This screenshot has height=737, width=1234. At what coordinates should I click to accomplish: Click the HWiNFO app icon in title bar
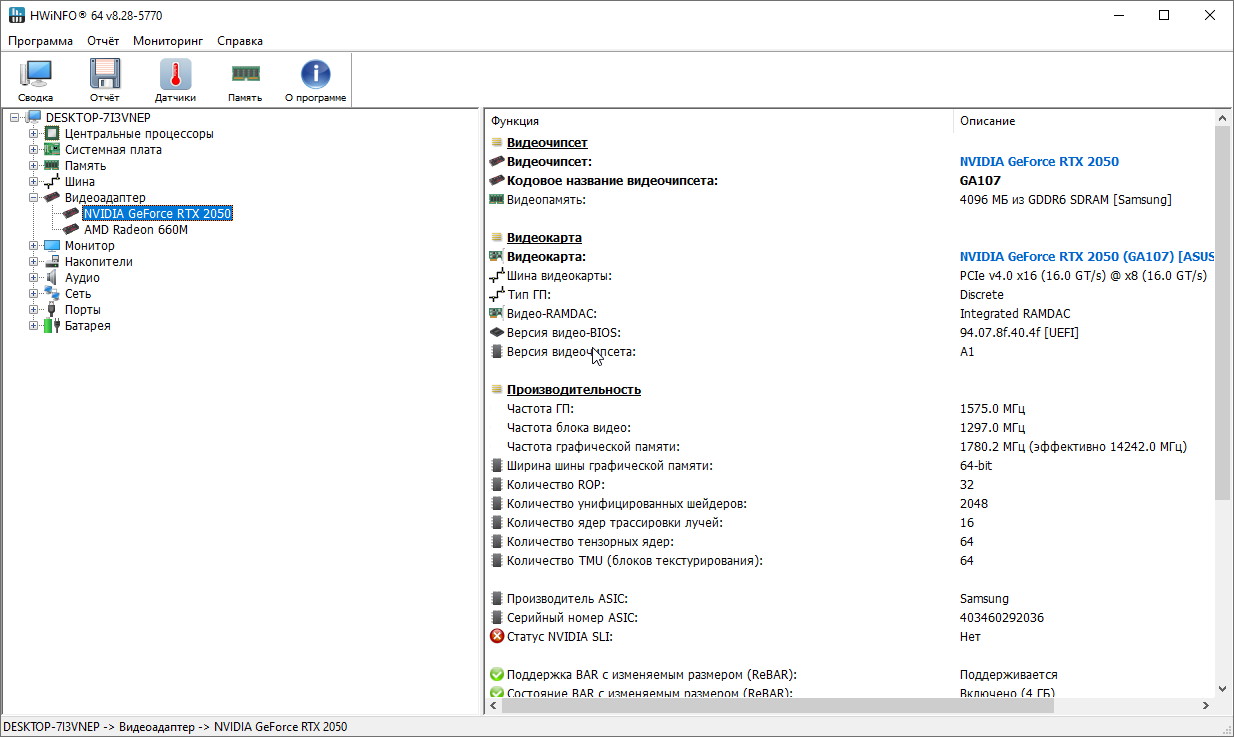17,15
